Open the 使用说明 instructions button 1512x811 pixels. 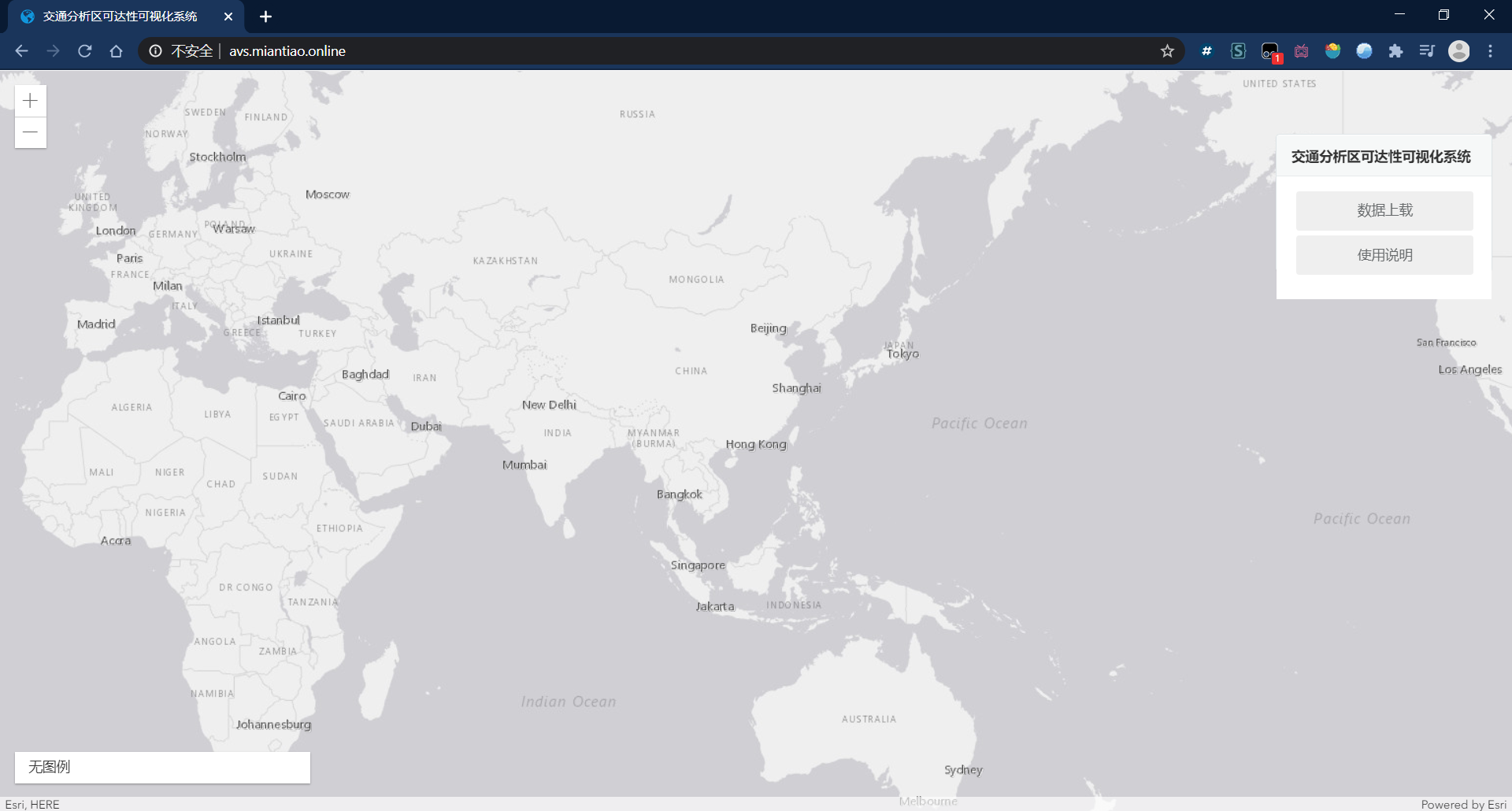point(1384,255)
